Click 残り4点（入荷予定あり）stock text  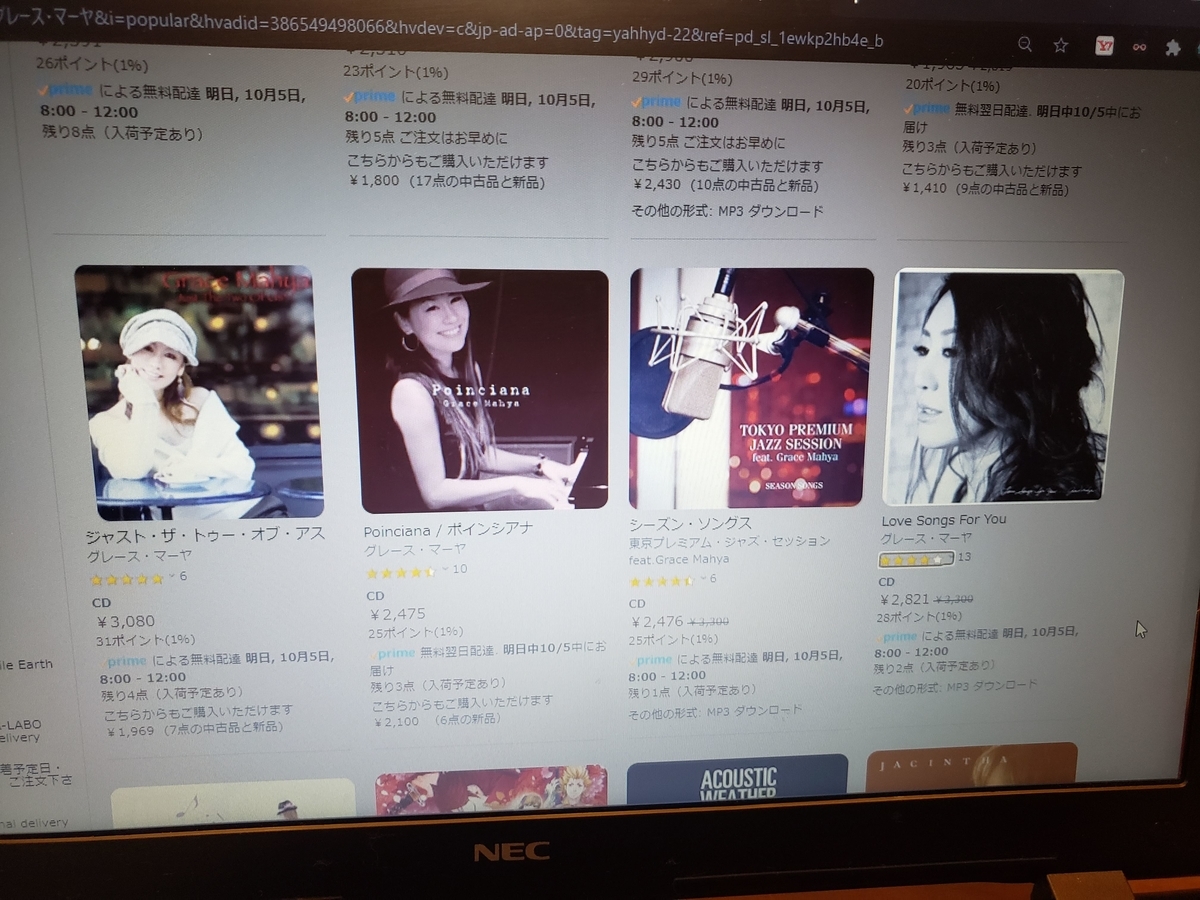(x=171, y=693)
